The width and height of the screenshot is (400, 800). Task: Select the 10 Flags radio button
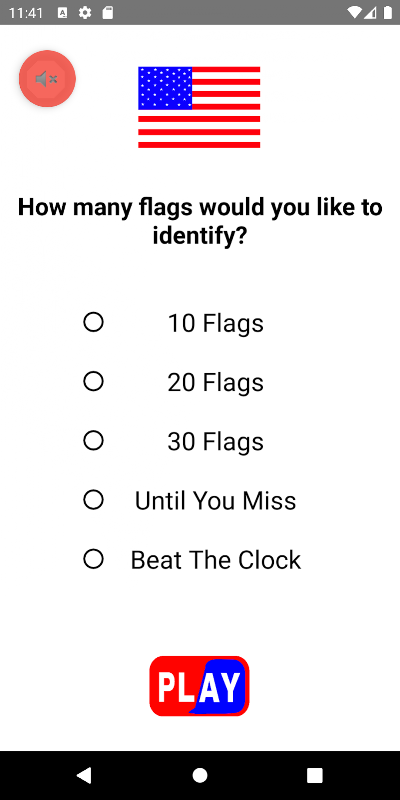[93, 322]
